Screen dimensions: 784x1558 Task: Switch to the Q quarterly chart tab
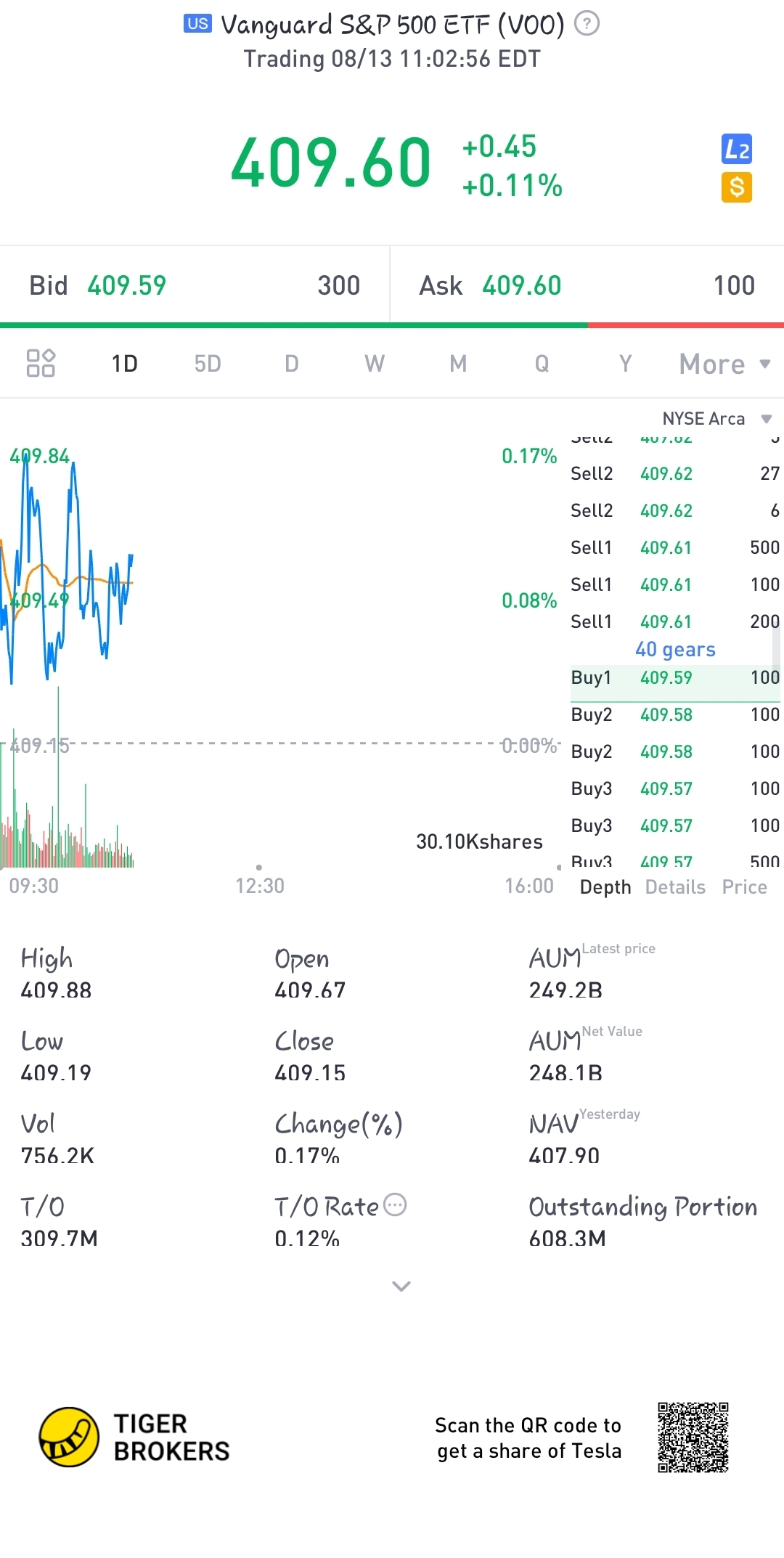pyautogui.click(x=542, y=364)
